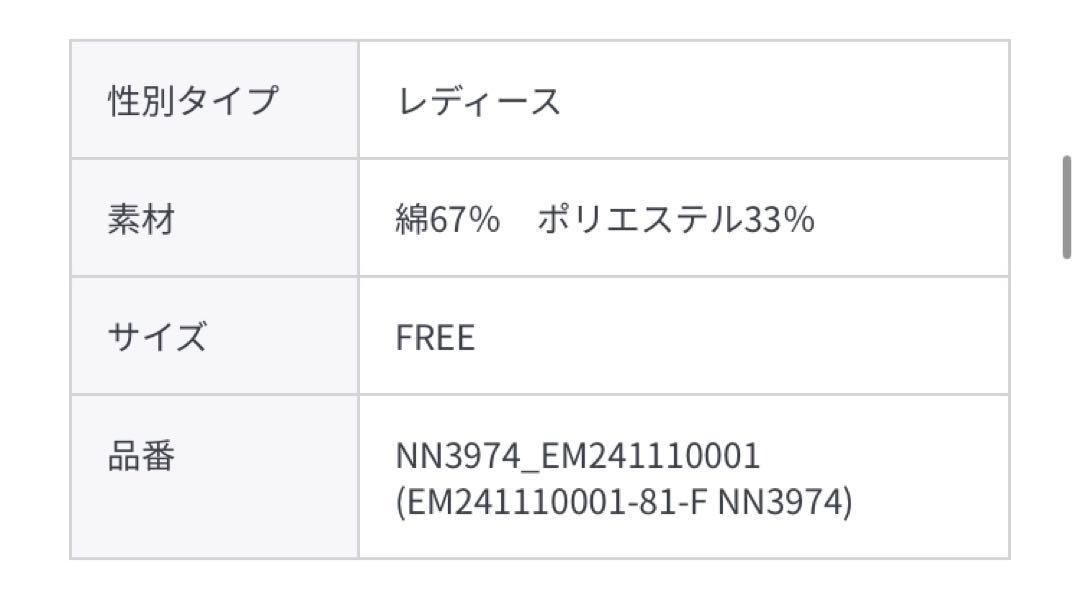The image size is (1080, 607).
Task: Click the 品番 row header
Action: tap(214, 477)
